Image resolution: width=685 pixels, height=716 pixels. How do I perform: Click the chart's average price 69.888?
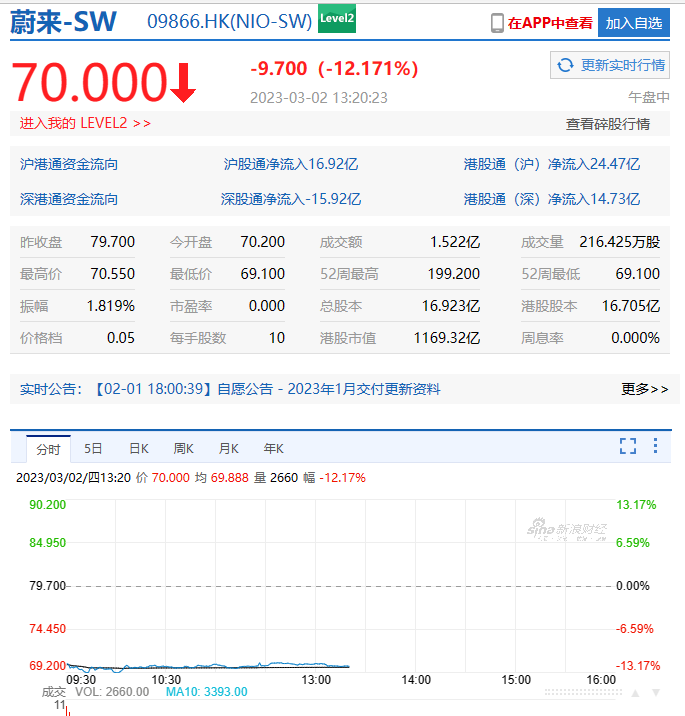point(230,478)
